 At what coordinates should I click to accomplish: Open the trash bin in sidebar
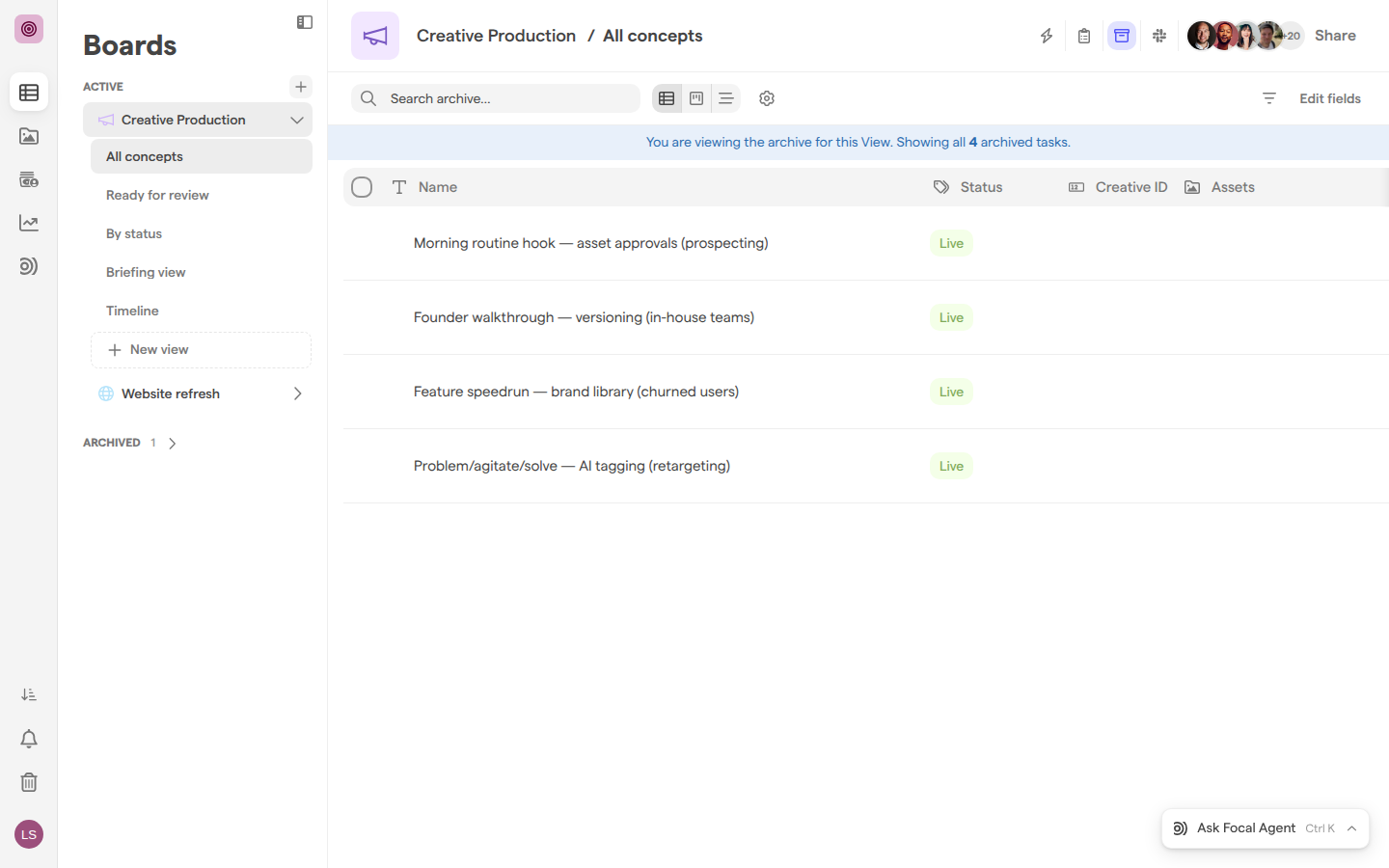29,782
